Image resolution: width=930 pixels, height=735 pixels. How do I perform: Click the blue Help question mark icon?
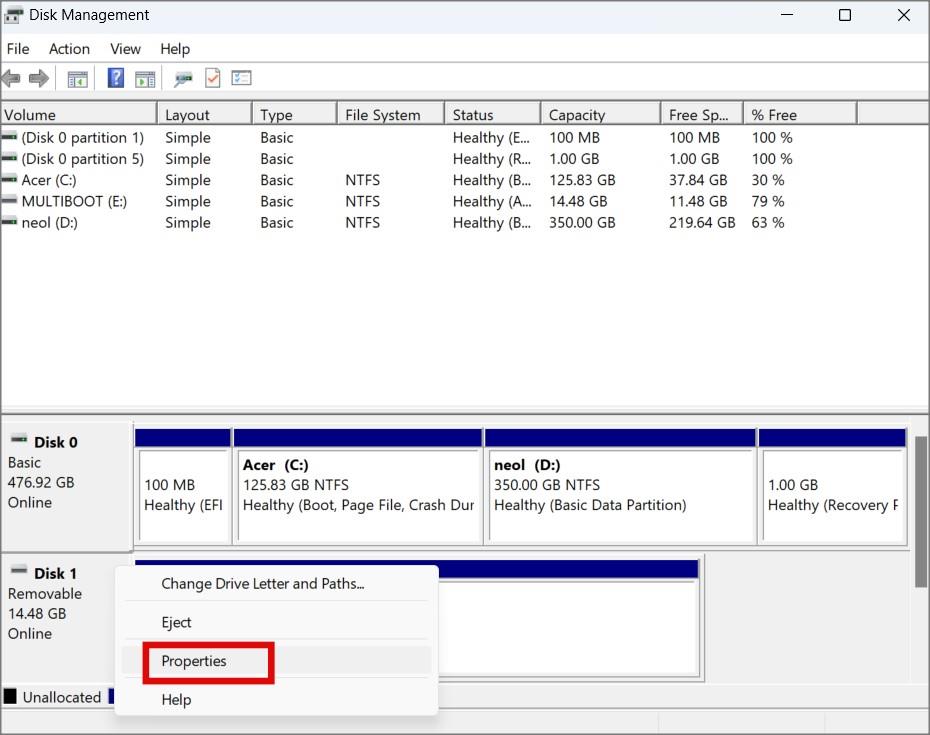(116, 78)
